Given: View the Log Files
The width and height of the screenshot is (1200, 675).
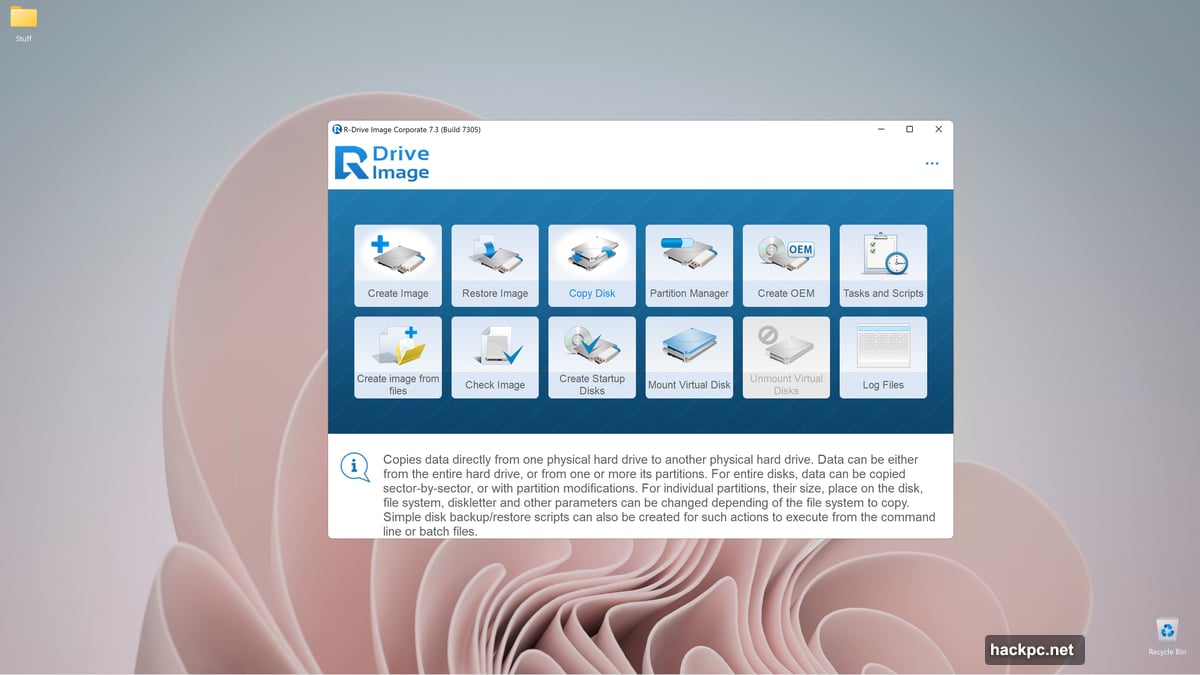Looking at the screenshot, I should [x=883, y=357].
